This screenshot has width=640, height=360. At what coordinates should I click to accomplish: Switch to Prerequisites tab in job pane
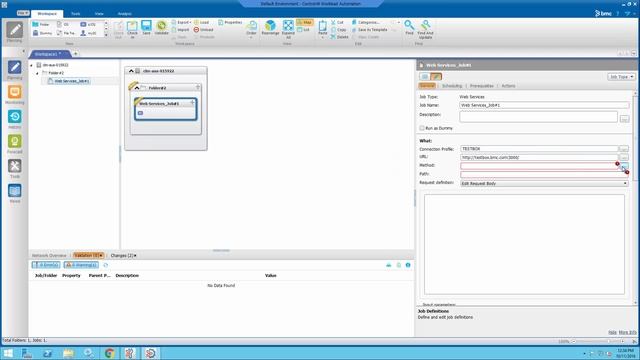point(482,86)
